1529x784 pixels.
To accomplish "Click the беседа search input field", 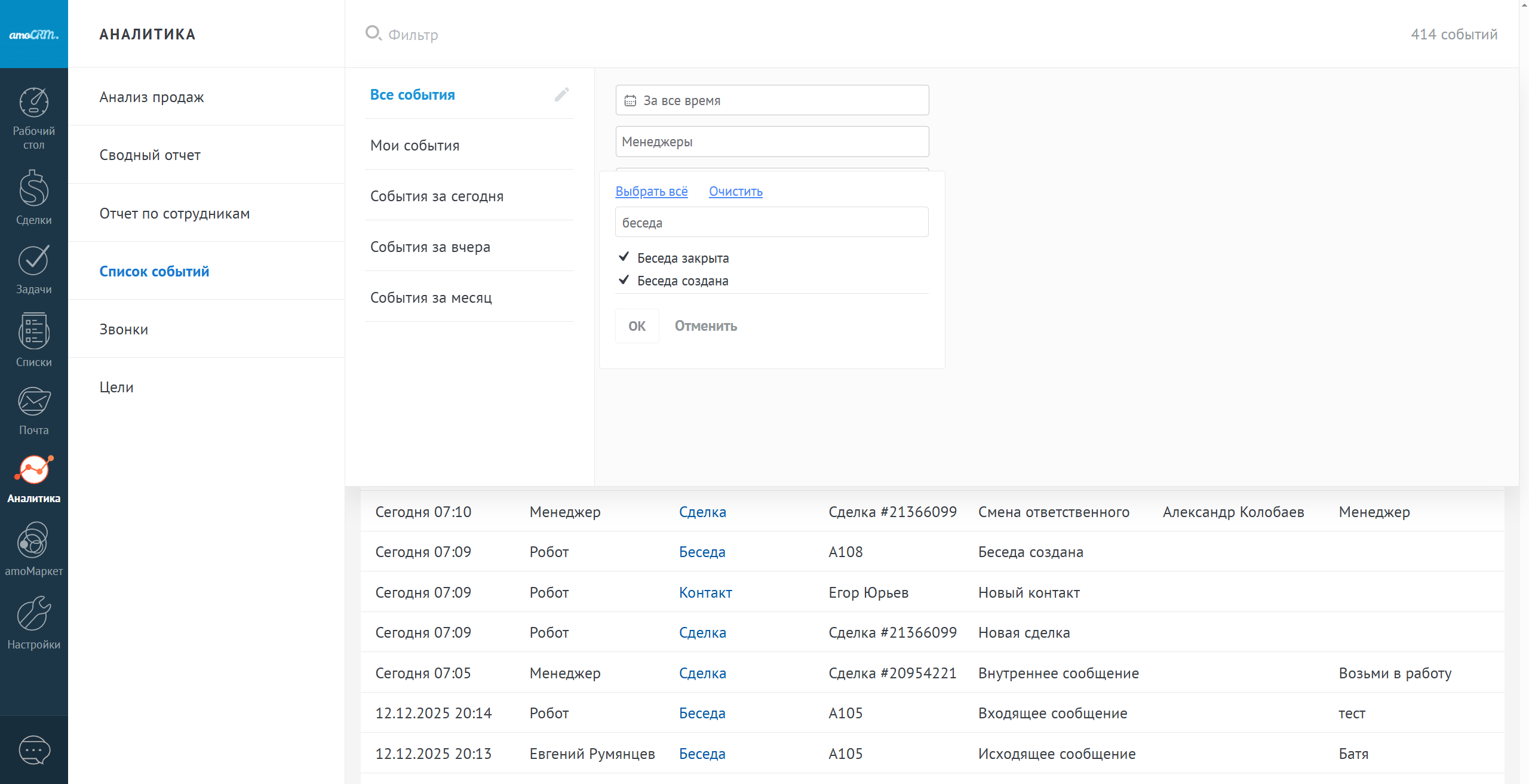I will tap(772, 223).
